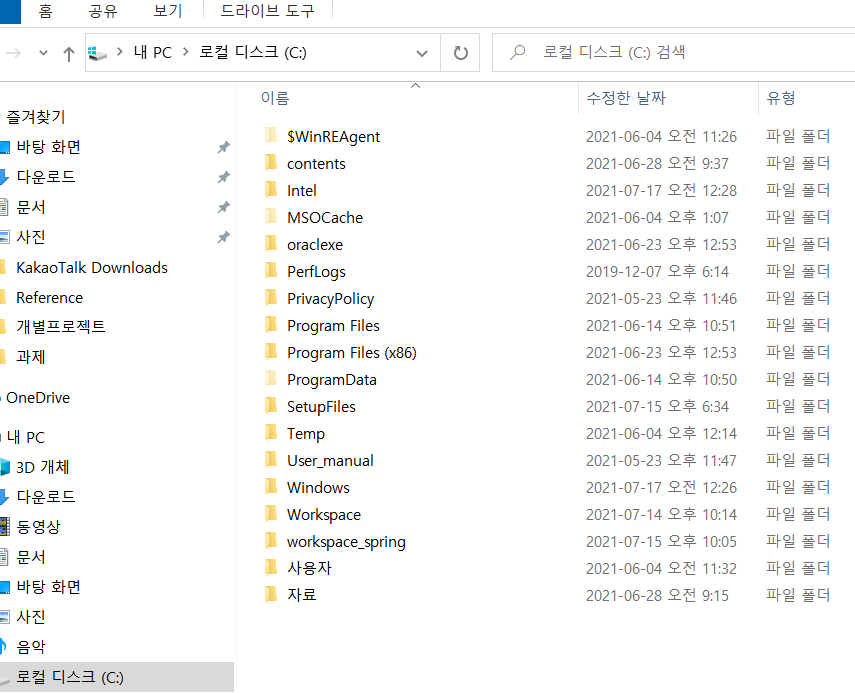The height and width of the screenshot is (693, 855).
Task: Select the MSOCache folder icon
Action: (x=270, y=216)
